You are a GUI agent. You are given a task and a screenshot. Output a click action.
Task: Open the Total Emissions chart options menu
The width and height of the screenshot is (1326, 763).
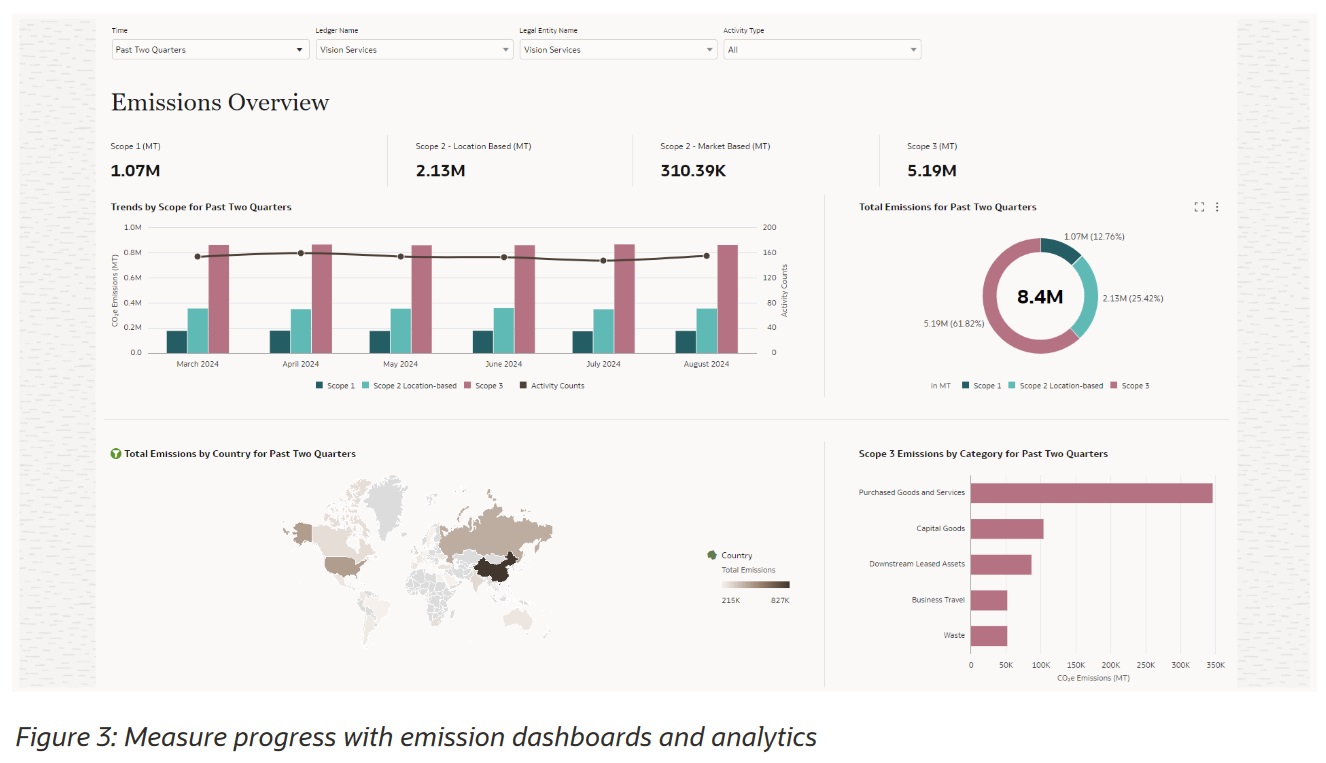click(x=1217, y=207)
